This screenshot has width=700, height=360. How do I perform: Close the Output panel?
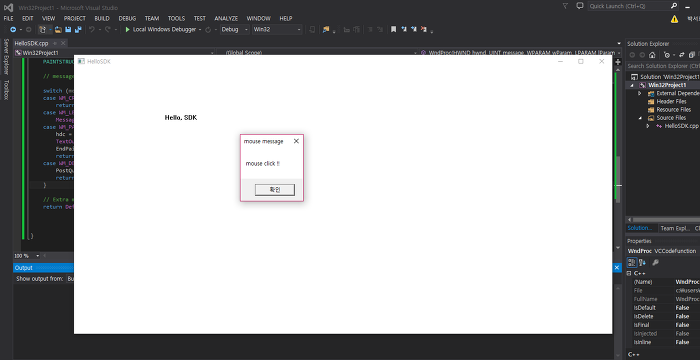pos(617,268)
